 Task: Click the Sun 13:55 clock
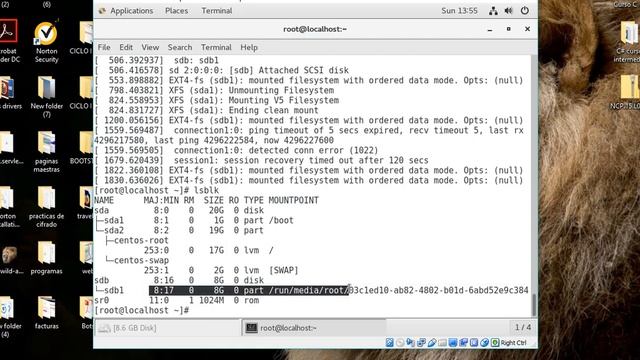pos(459,11)
